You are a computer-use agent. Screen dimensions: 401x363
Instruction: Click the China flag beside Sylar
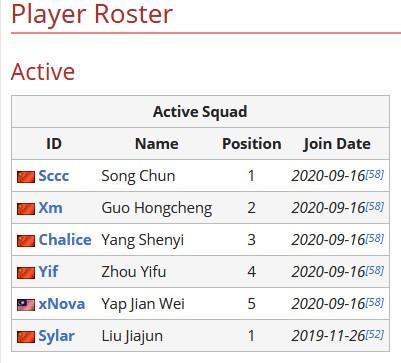tap(26, 337)
